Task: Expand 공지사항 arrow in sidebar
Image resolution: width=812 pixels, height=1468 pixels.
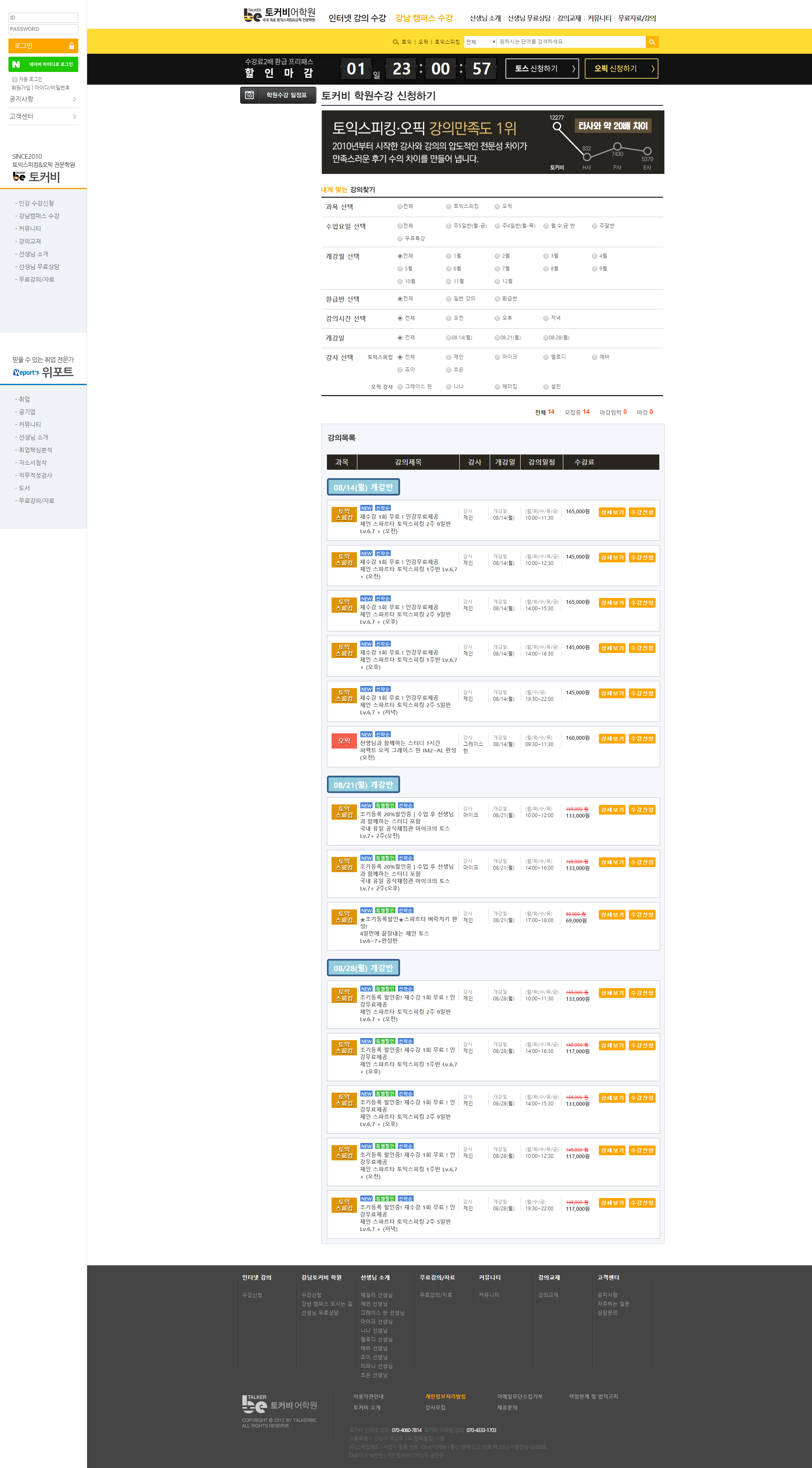Action: (x=74, y=99)
